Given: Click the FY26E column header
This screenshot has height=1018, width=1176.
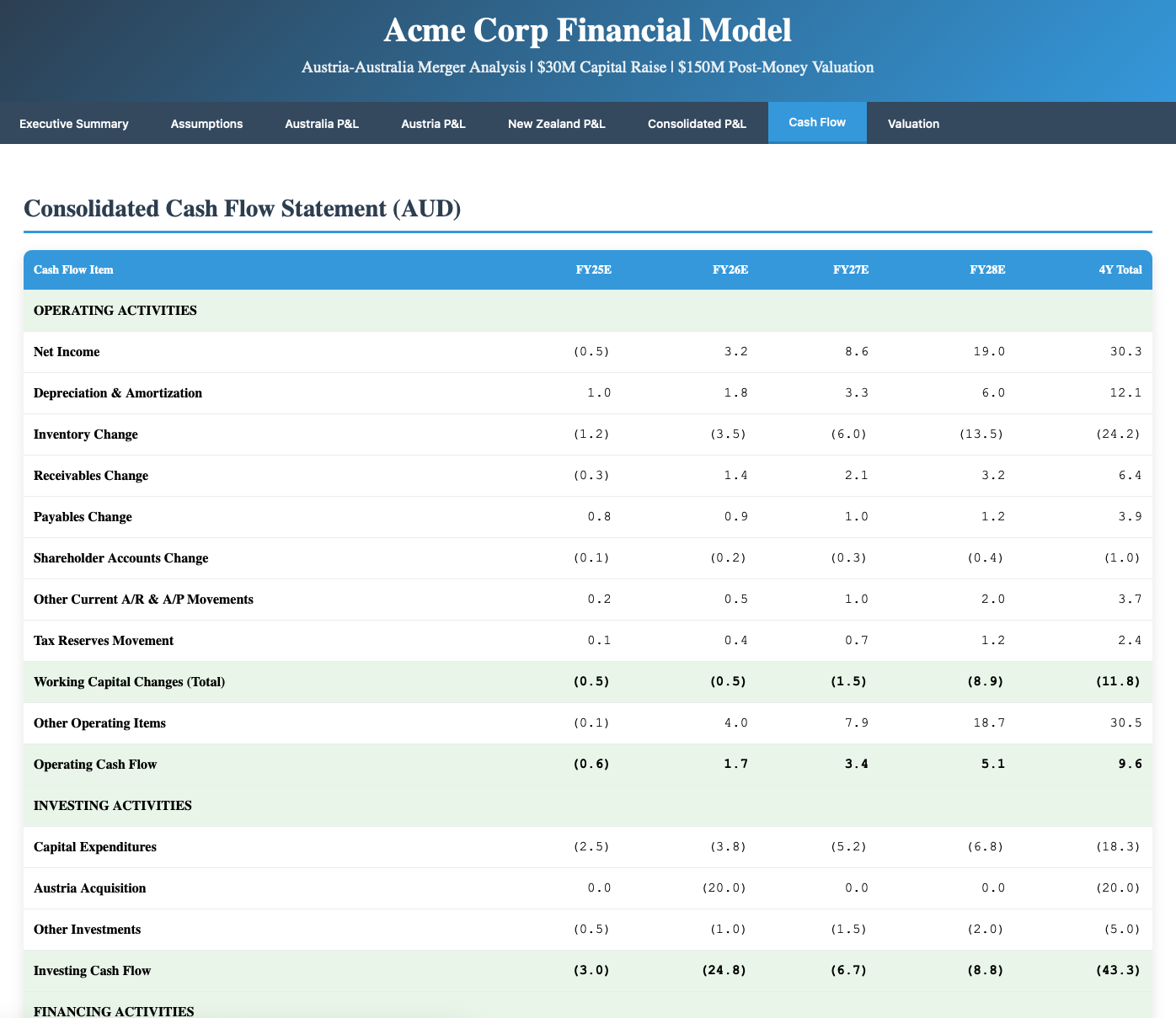Looking at the screenshot, I should click(730, 270).
